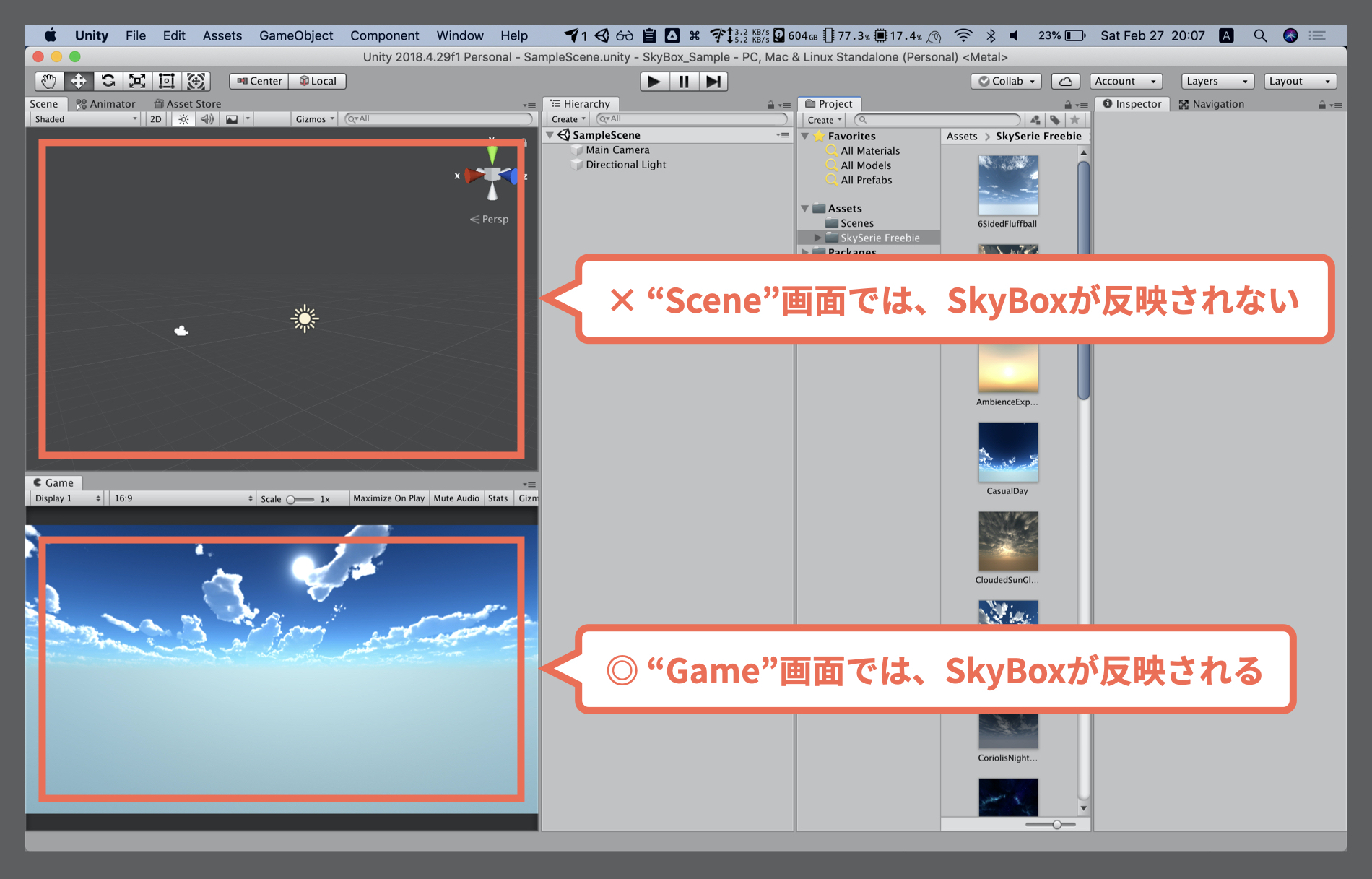Select the combined Transform tool

click(x=196, y=81)
